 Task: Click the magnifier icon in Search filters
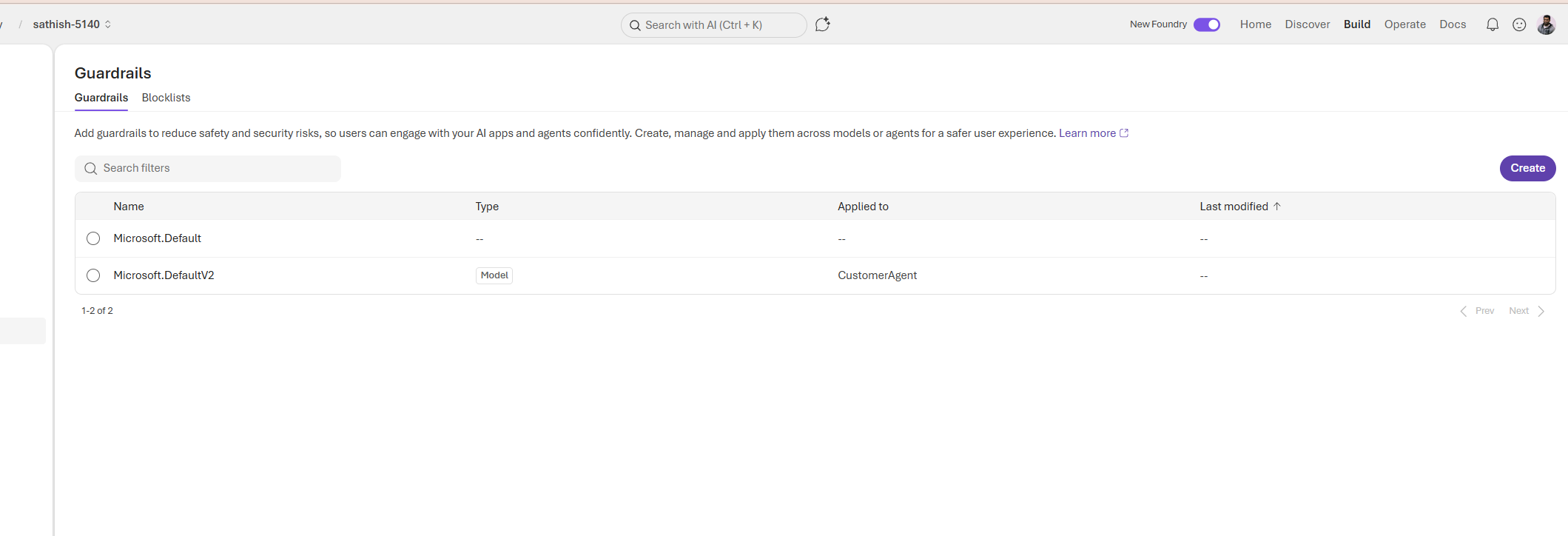(91, 169)
